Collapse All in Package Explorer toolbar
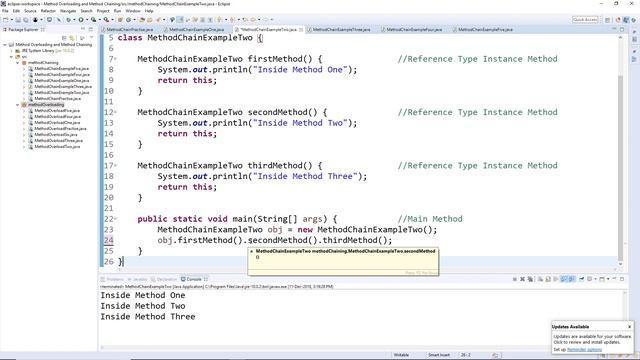 tap(64, 38)
